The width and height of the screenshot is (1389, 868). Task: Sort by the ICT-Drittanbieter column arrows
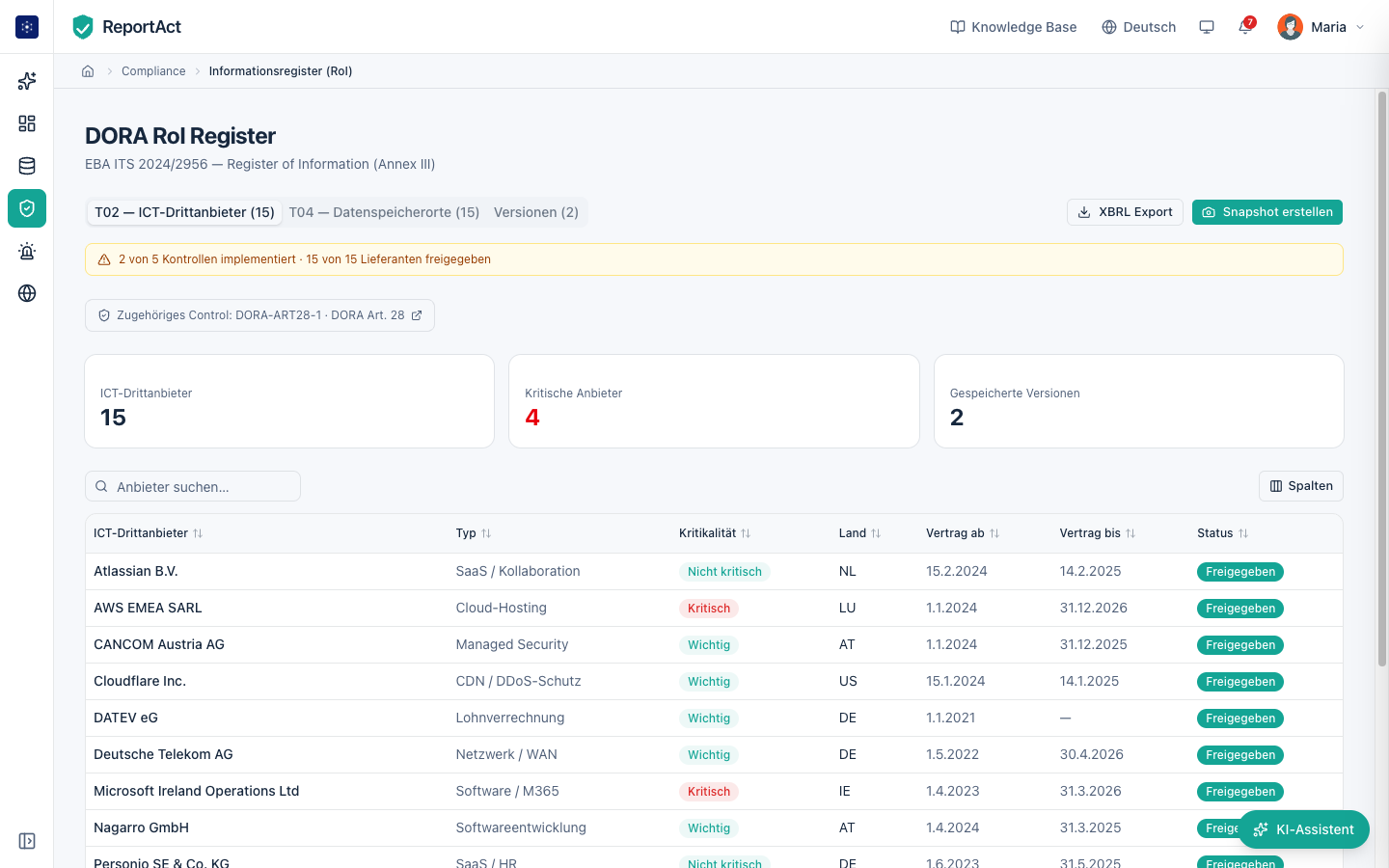click(x=198, y=533)
